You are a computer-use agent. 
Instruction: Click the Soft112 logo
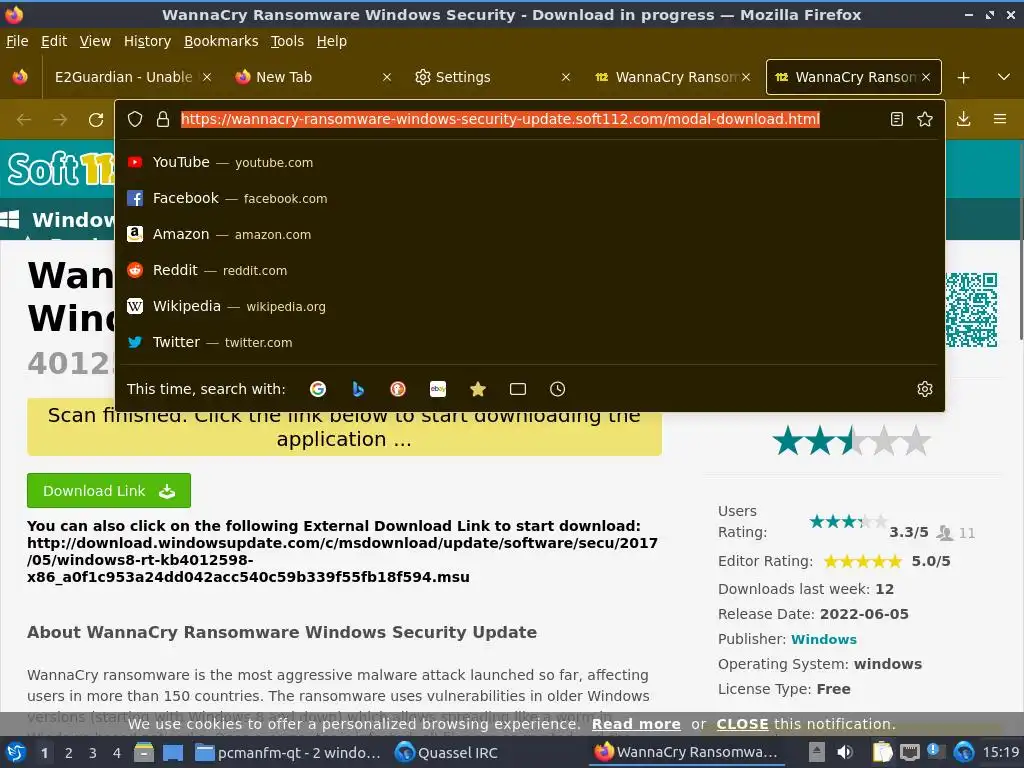(x=61, y=168)
